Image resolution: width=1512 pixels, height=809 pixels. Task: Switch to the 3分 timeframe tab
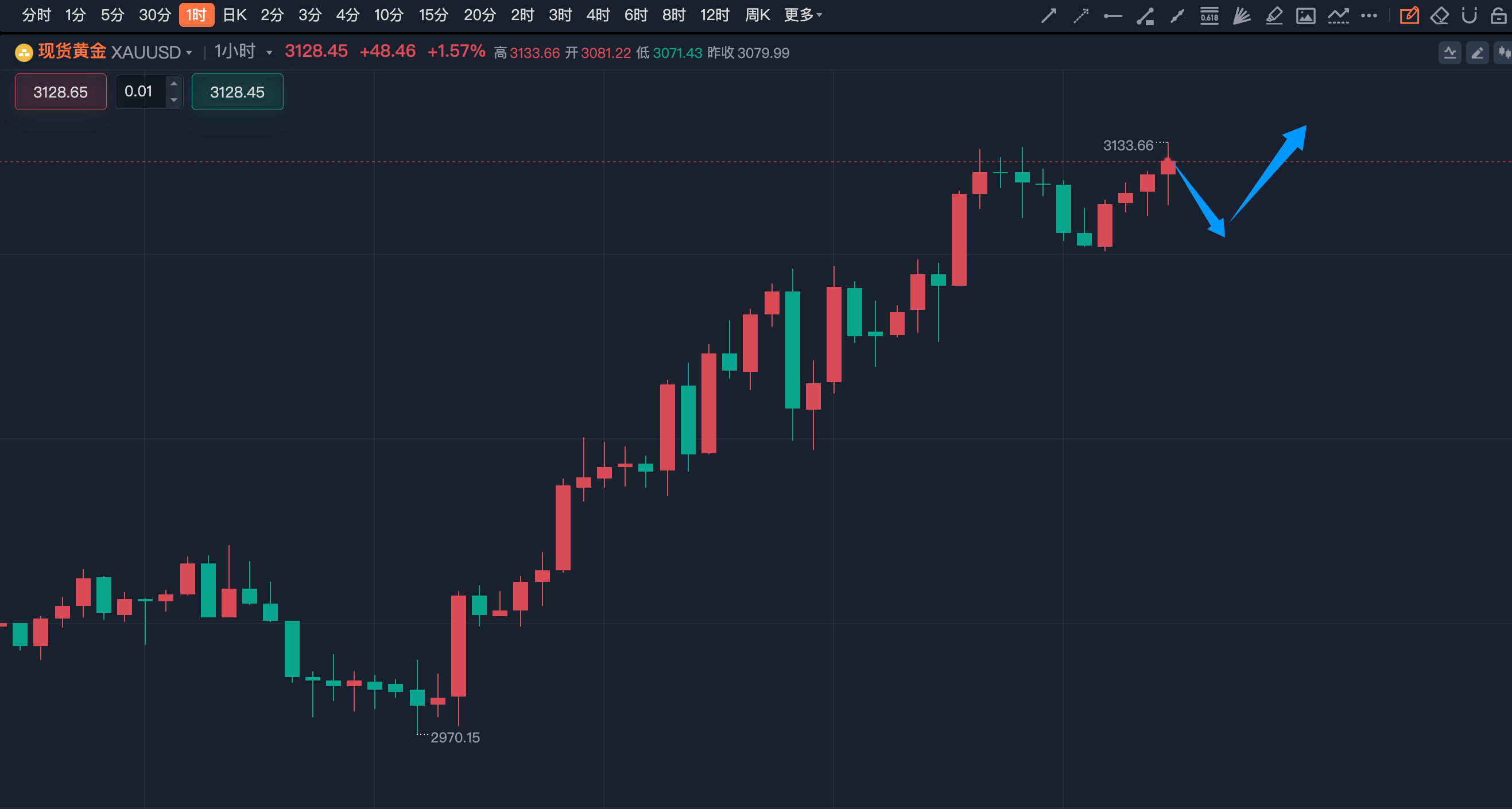pyautogui.click(x=310, y=15)
